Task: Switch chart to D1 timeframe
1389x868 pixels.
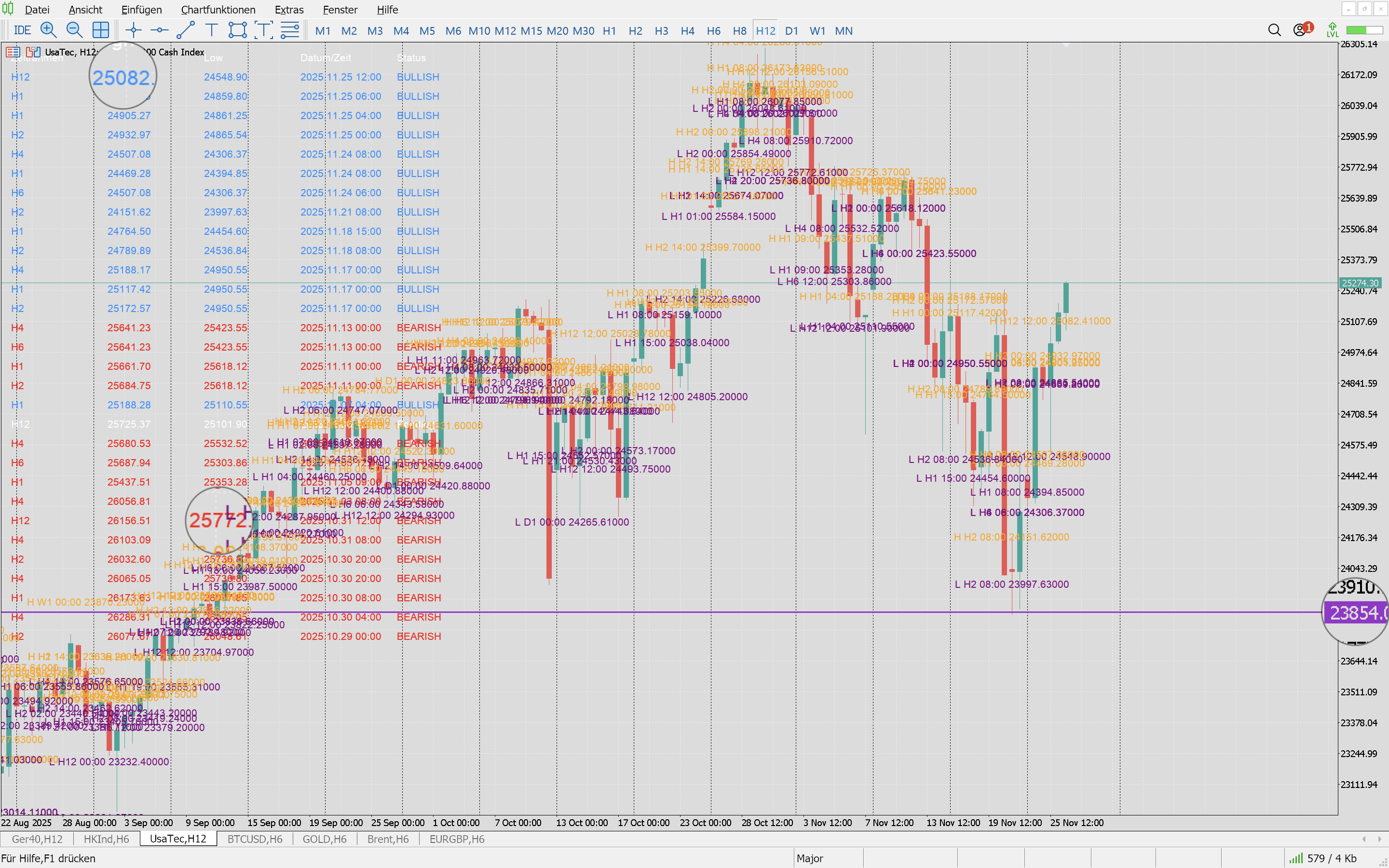Action: click(791, 31)
